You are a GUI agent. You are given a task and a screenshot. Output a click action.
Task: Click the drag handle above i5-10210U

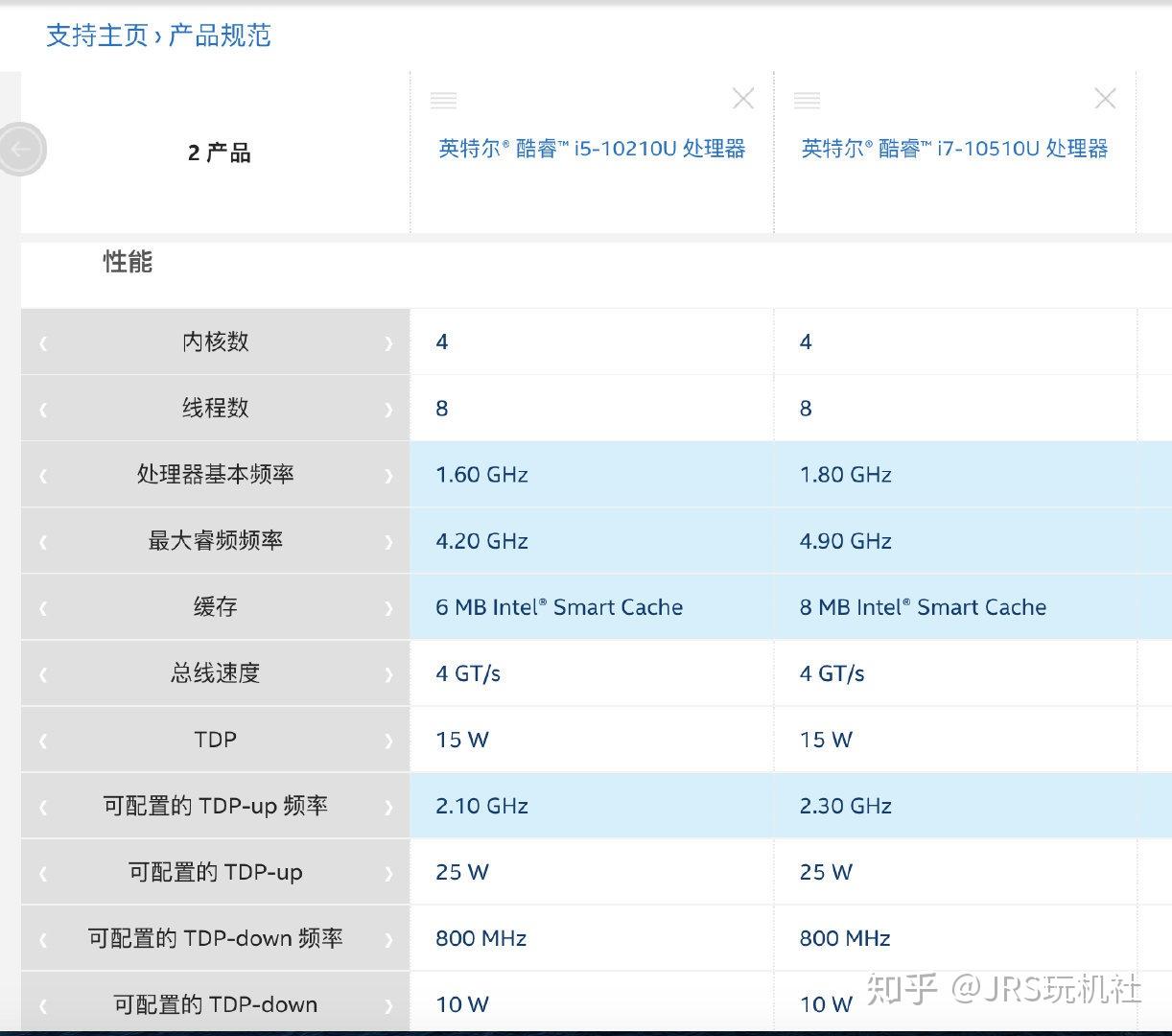click(443, 100)
